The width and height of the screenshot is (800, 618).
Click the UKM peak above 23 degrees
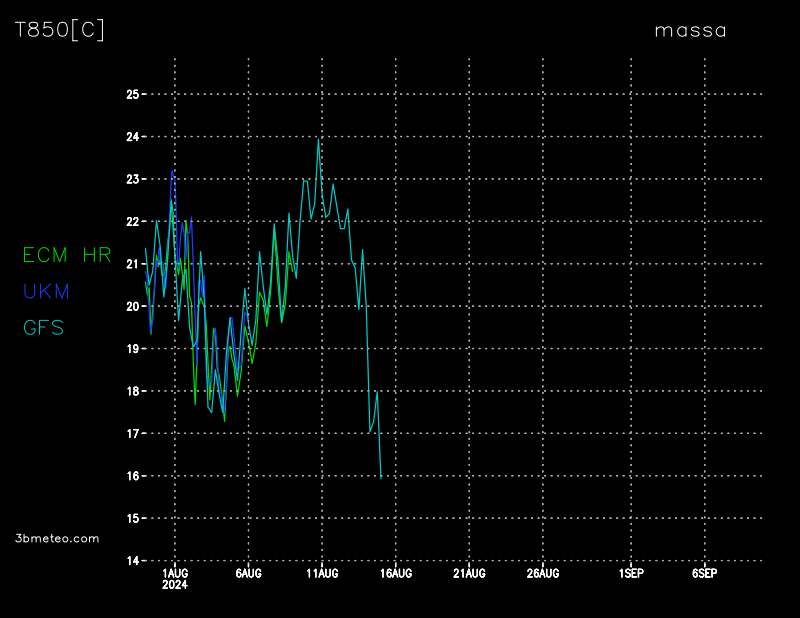click(x=173, y=170)
